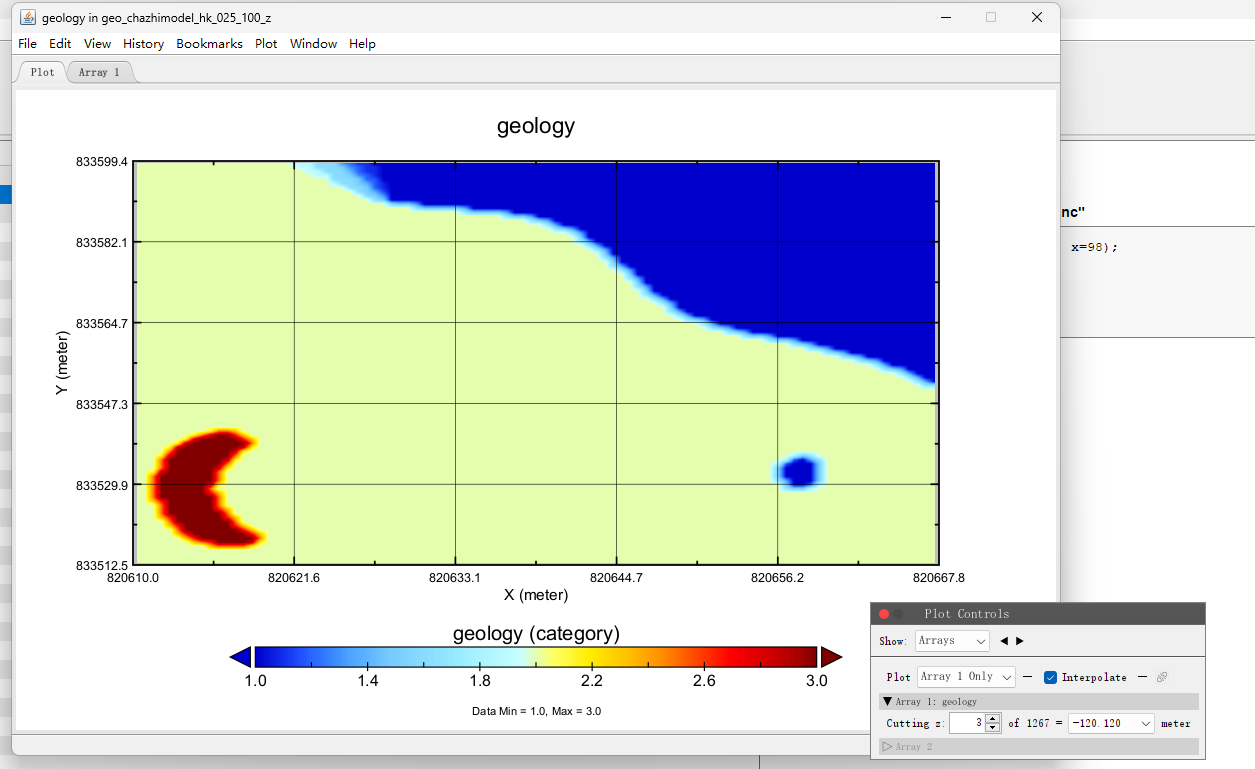The image size is (1255, 769).
Task: Disable the Interpolate checkbox
Action: click(x=1050, y=677)
